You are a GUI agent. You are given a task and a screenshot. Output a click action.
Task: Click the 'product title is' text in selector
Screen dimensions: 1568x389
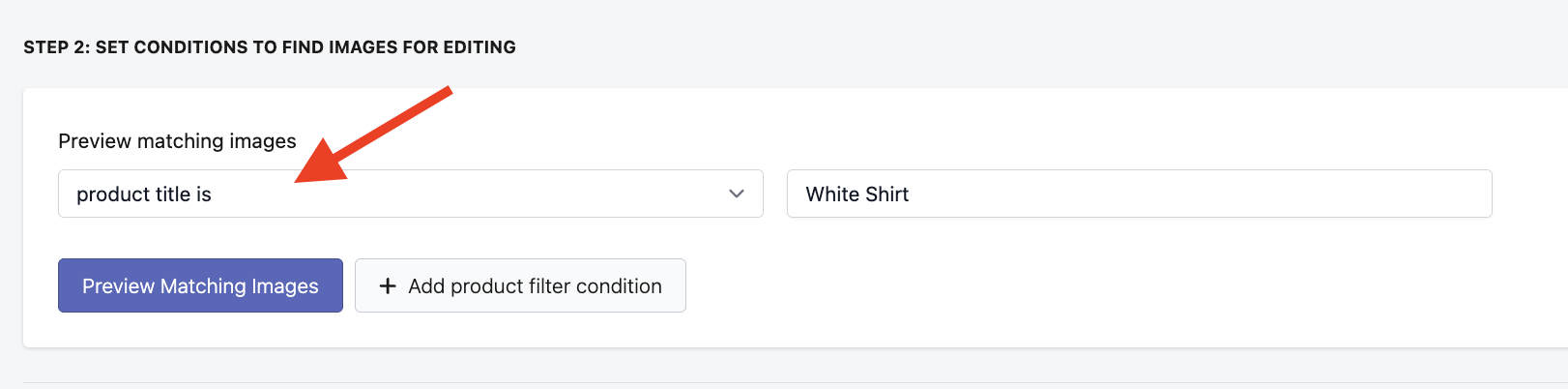coord(144,194)
